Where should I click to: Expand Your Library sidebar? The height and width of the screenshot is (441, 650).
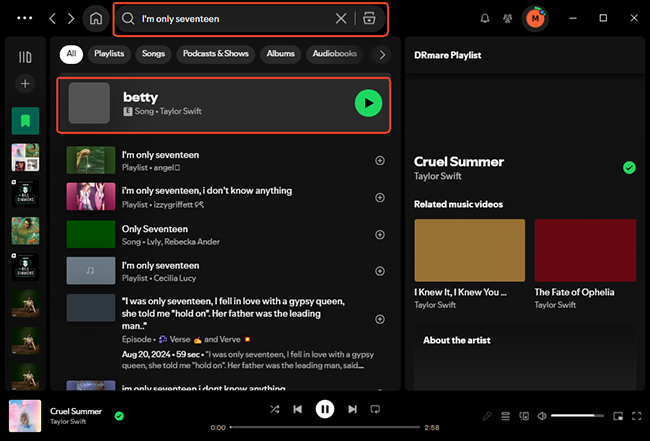pos(25,57)
